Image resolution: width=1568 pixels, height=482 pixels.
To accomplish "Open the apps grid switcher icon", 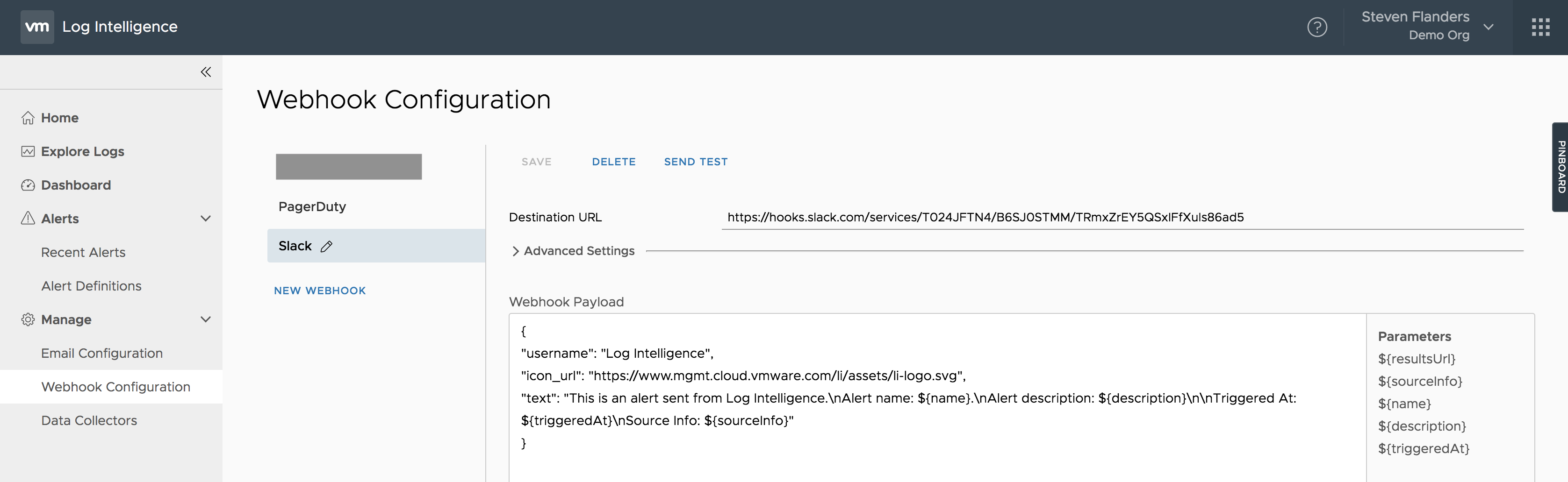I will tap(1540, 28).
